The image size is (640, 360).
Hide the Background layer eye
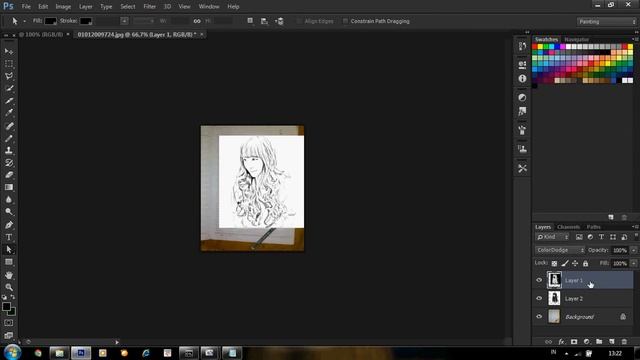pos(539,316)
